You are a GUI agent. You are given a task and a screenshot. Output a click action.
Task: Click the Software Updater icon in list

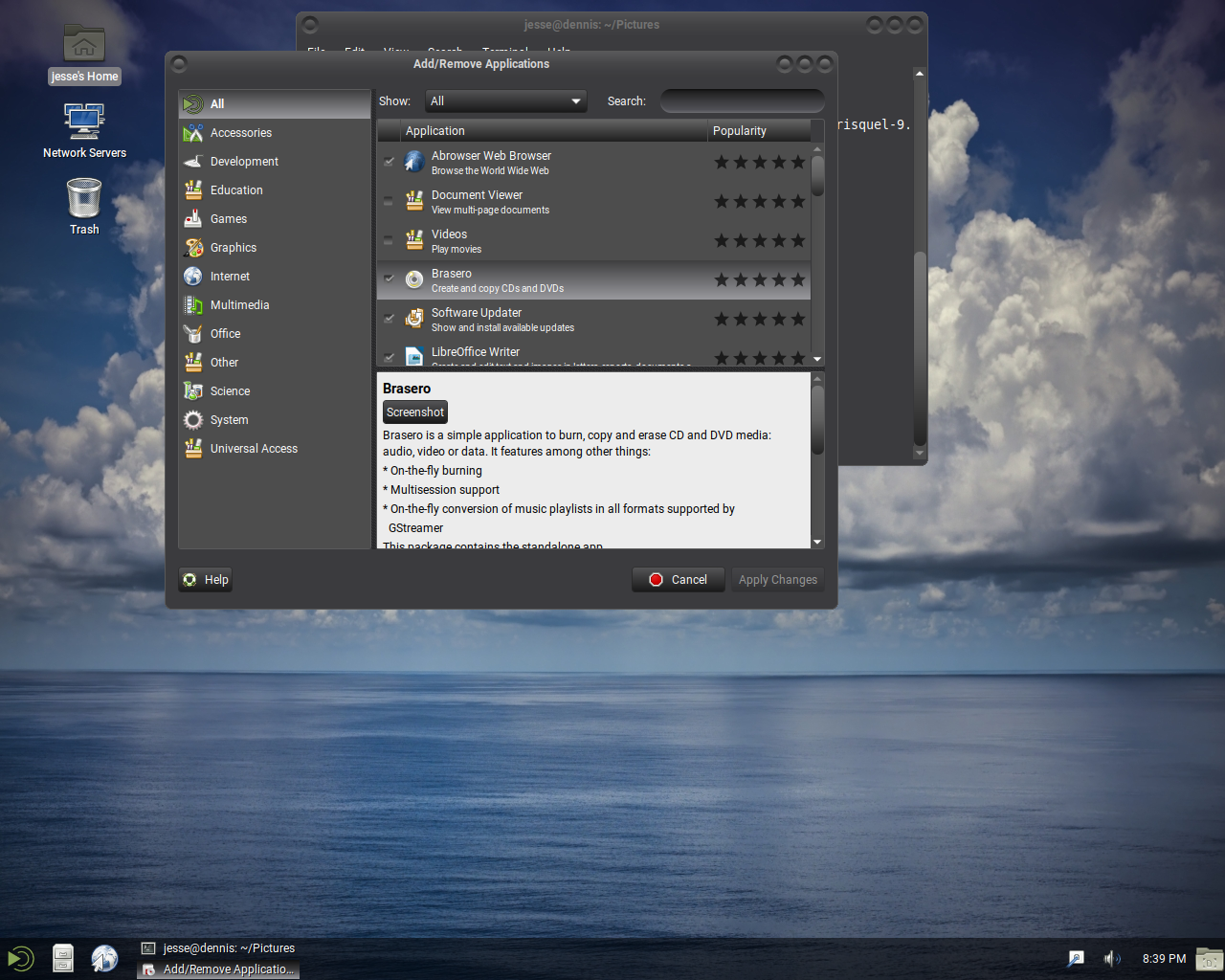point(414,319)
